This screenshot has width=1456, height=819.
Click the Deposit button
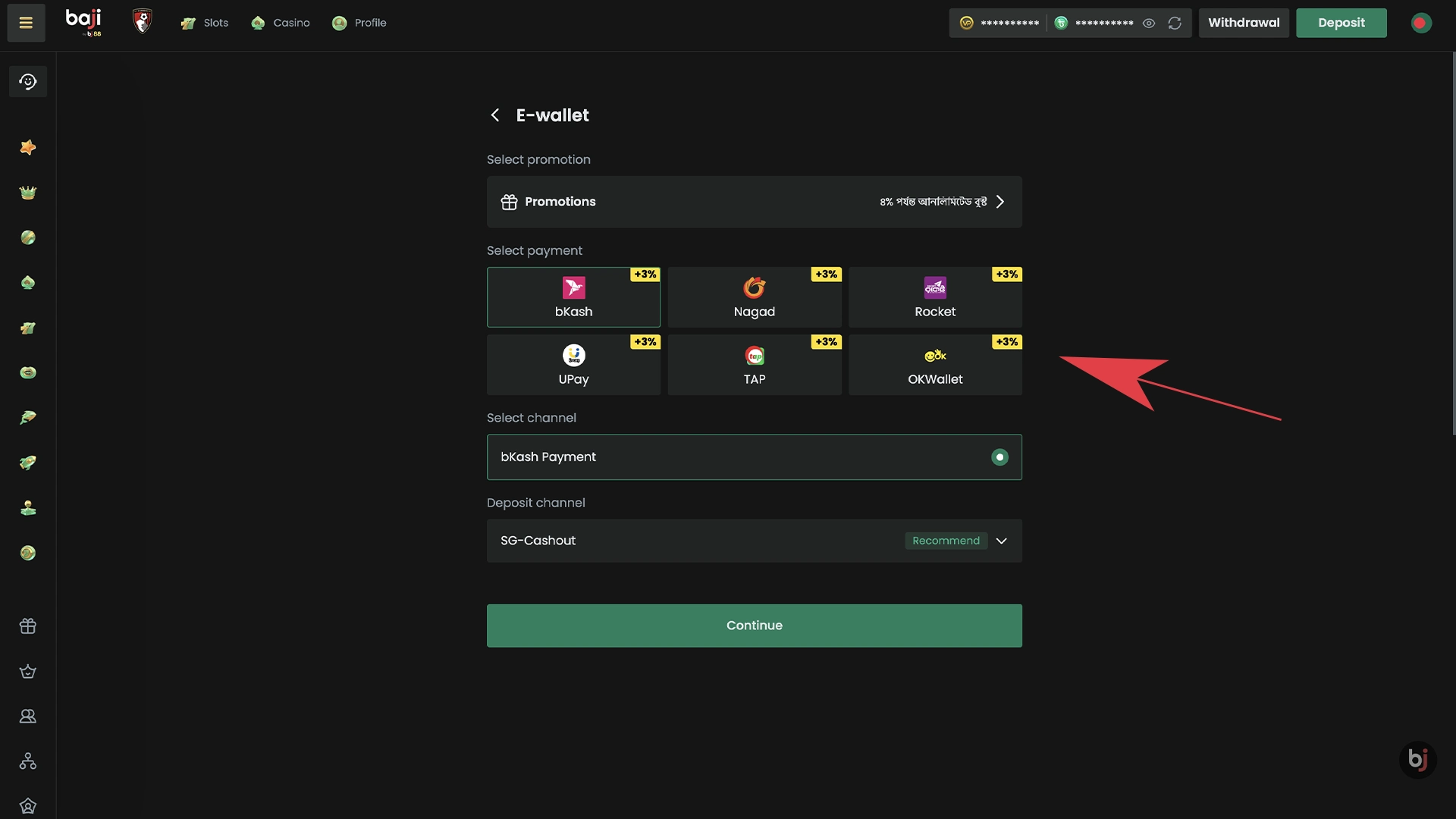[x=1341, y=23]
